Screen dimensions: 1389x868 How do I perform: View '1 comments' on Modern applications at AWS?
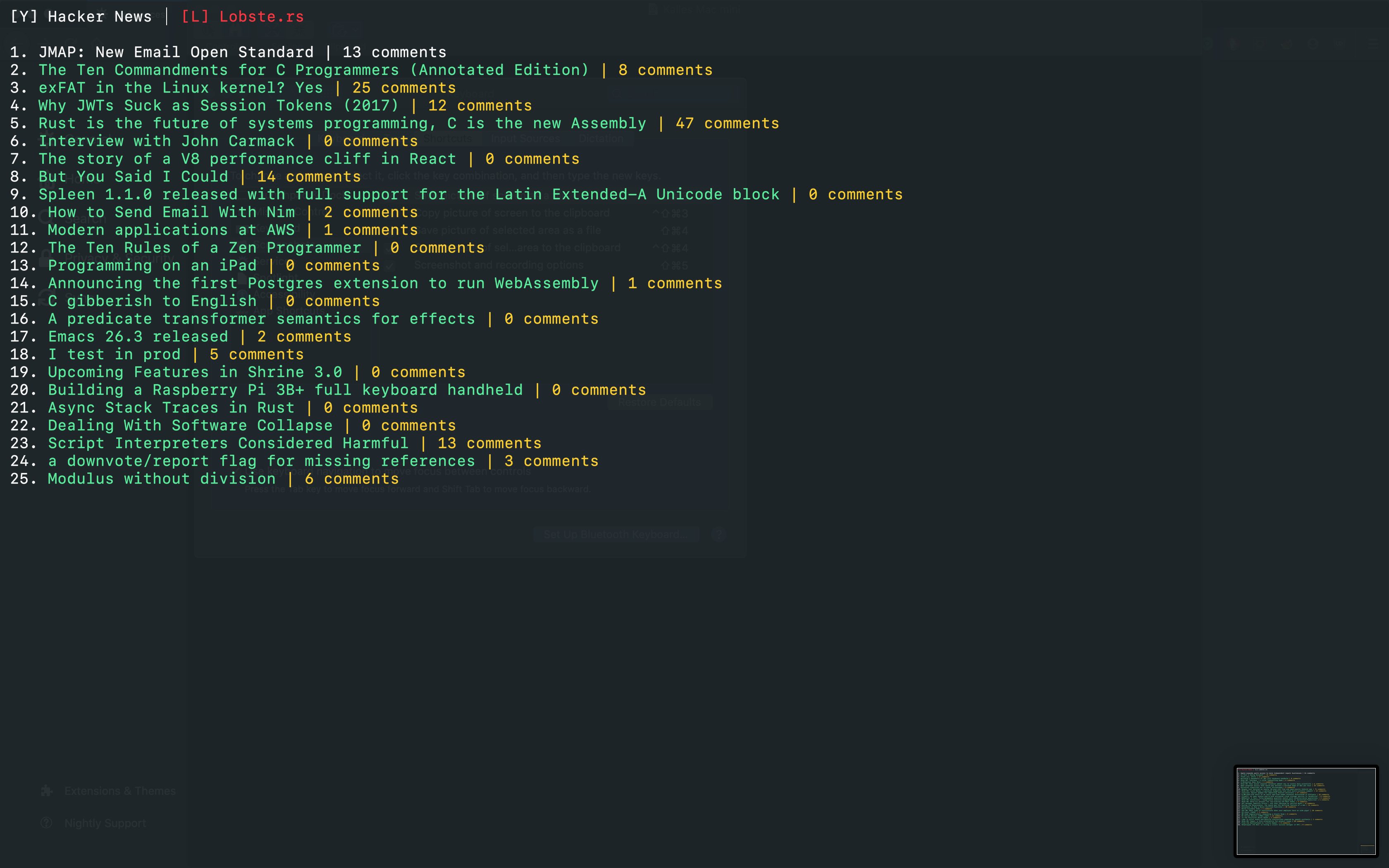(x=371, y=230)
